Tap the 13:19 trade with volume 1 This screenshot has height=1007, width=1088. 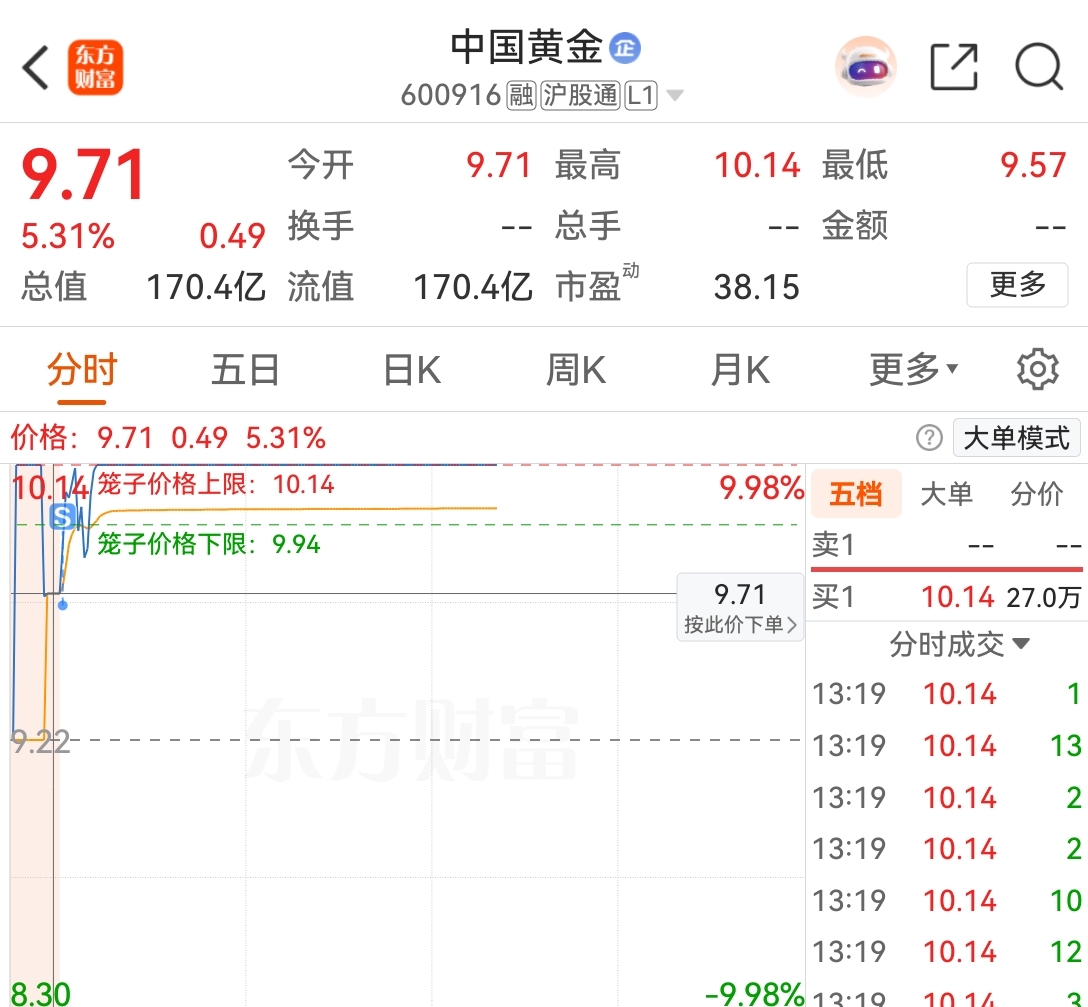click(946, 693)
